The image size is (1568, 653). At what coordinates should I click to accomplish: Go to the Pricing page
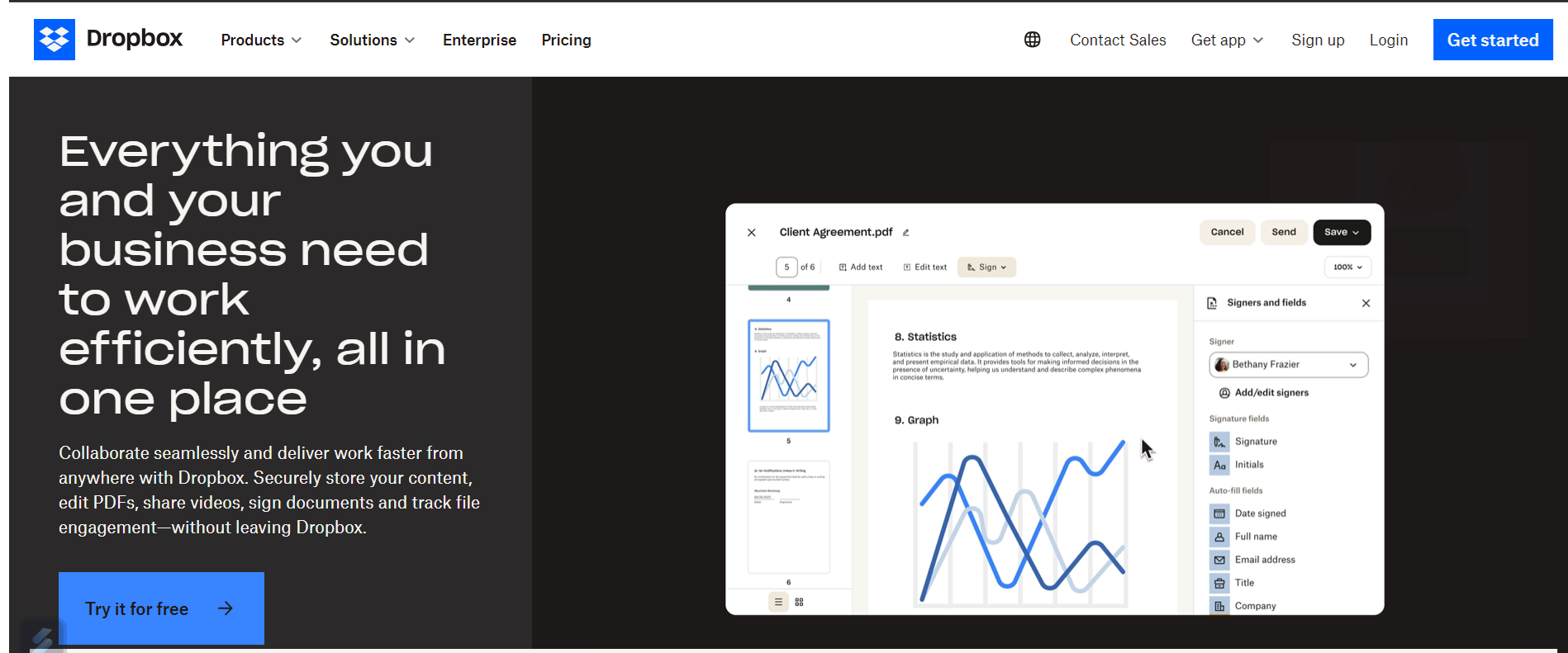(x=566, y=40)
